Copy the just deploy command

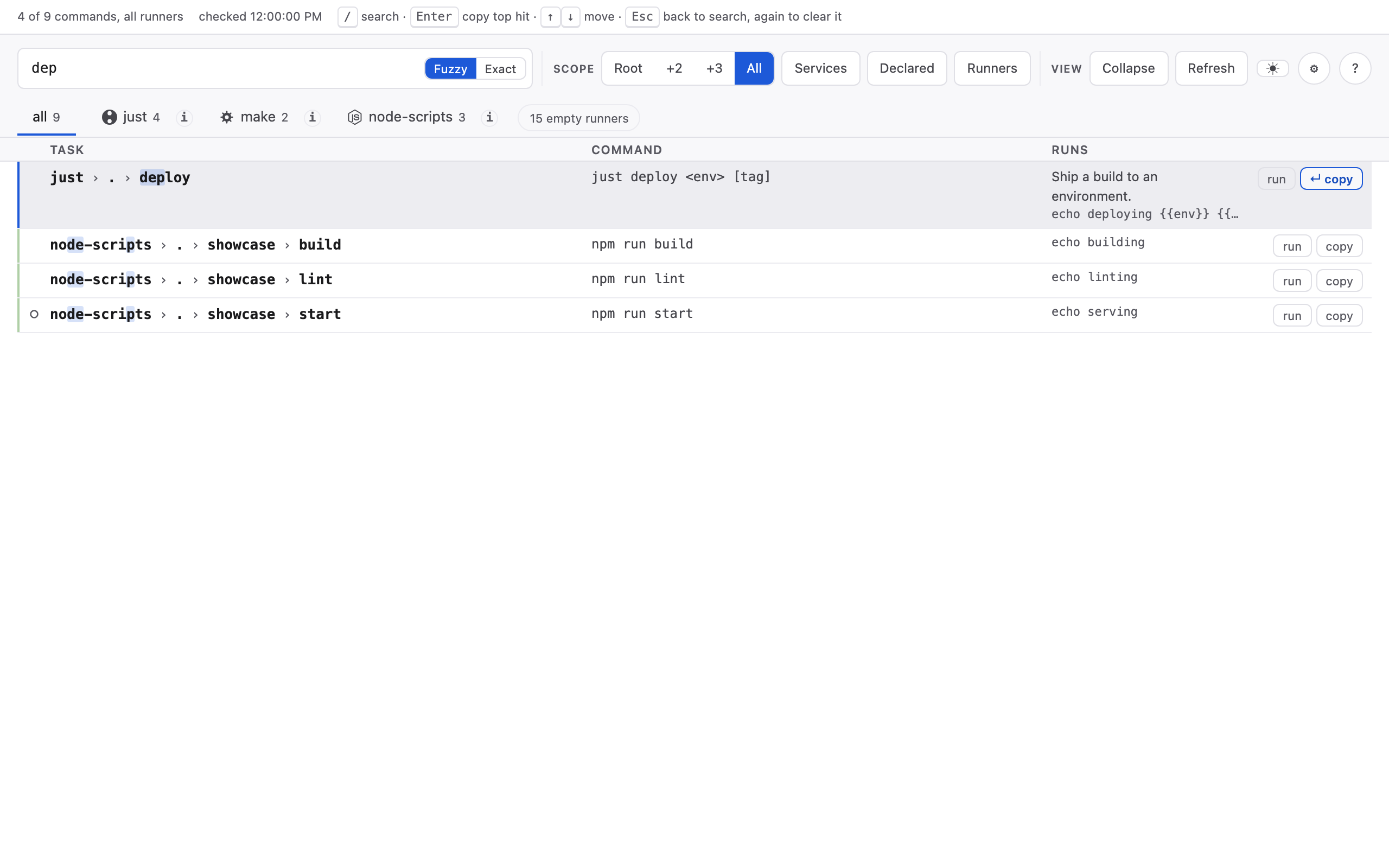(x=1331, y=179)
